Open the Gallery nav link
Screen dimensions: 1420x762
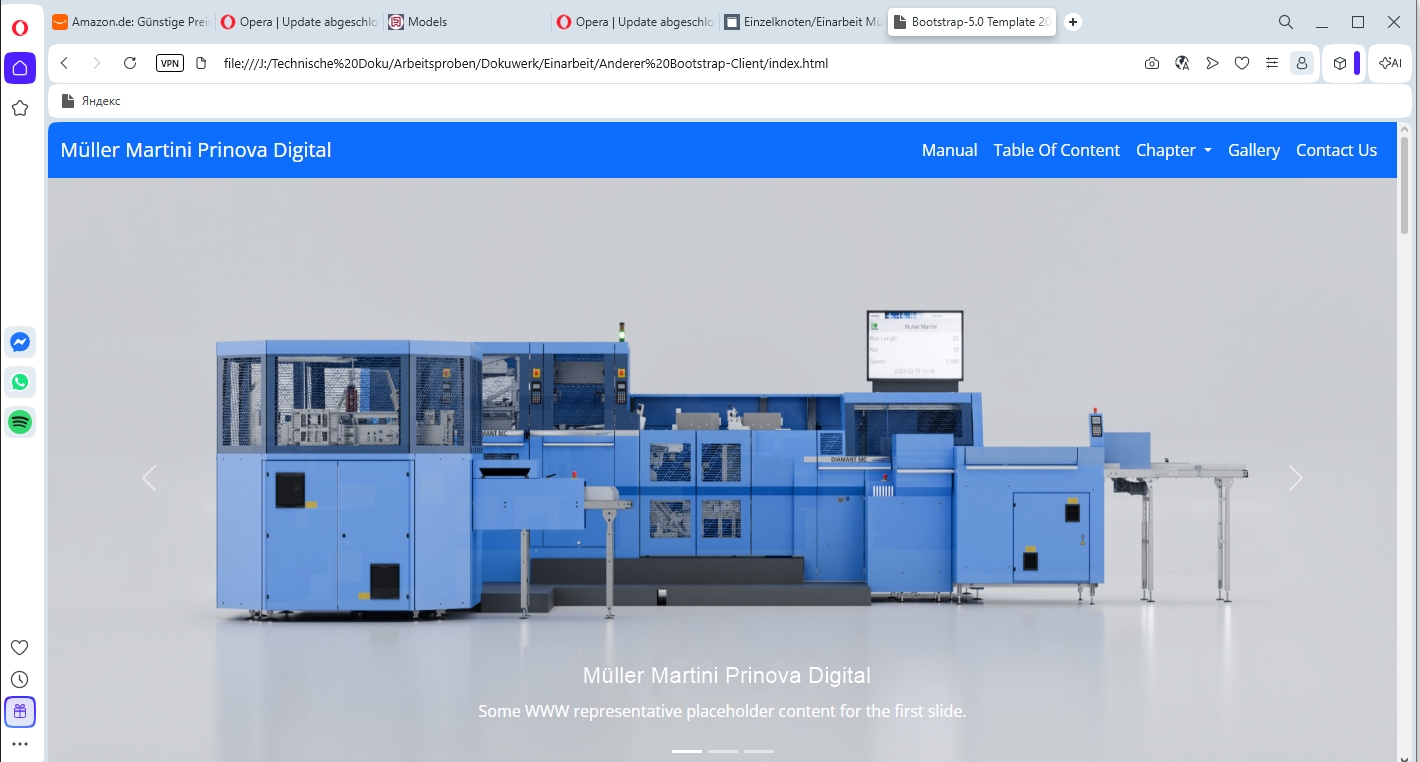tap(1254, 150)
